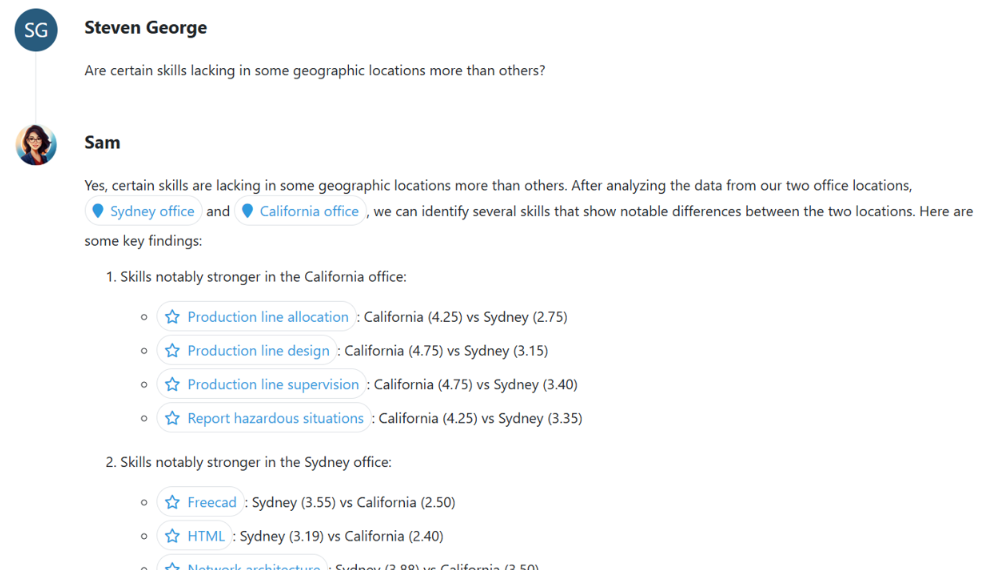Click star icon beside Freecad
Viewport: 983px width, 570px height.
coord(172,503)
